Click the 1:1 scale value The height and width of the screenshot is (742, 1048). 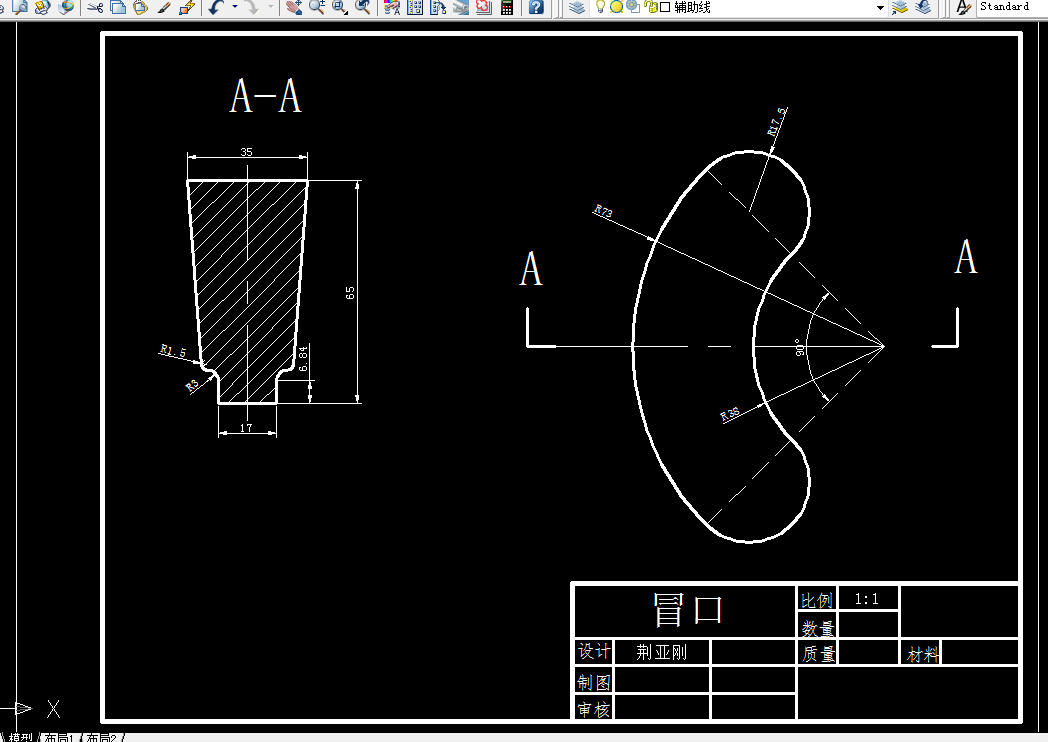(x=867, y=599)
